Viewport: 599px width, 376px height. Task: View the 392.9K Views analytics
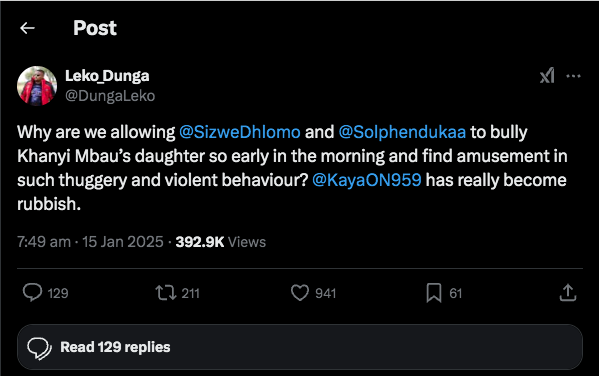220,242
